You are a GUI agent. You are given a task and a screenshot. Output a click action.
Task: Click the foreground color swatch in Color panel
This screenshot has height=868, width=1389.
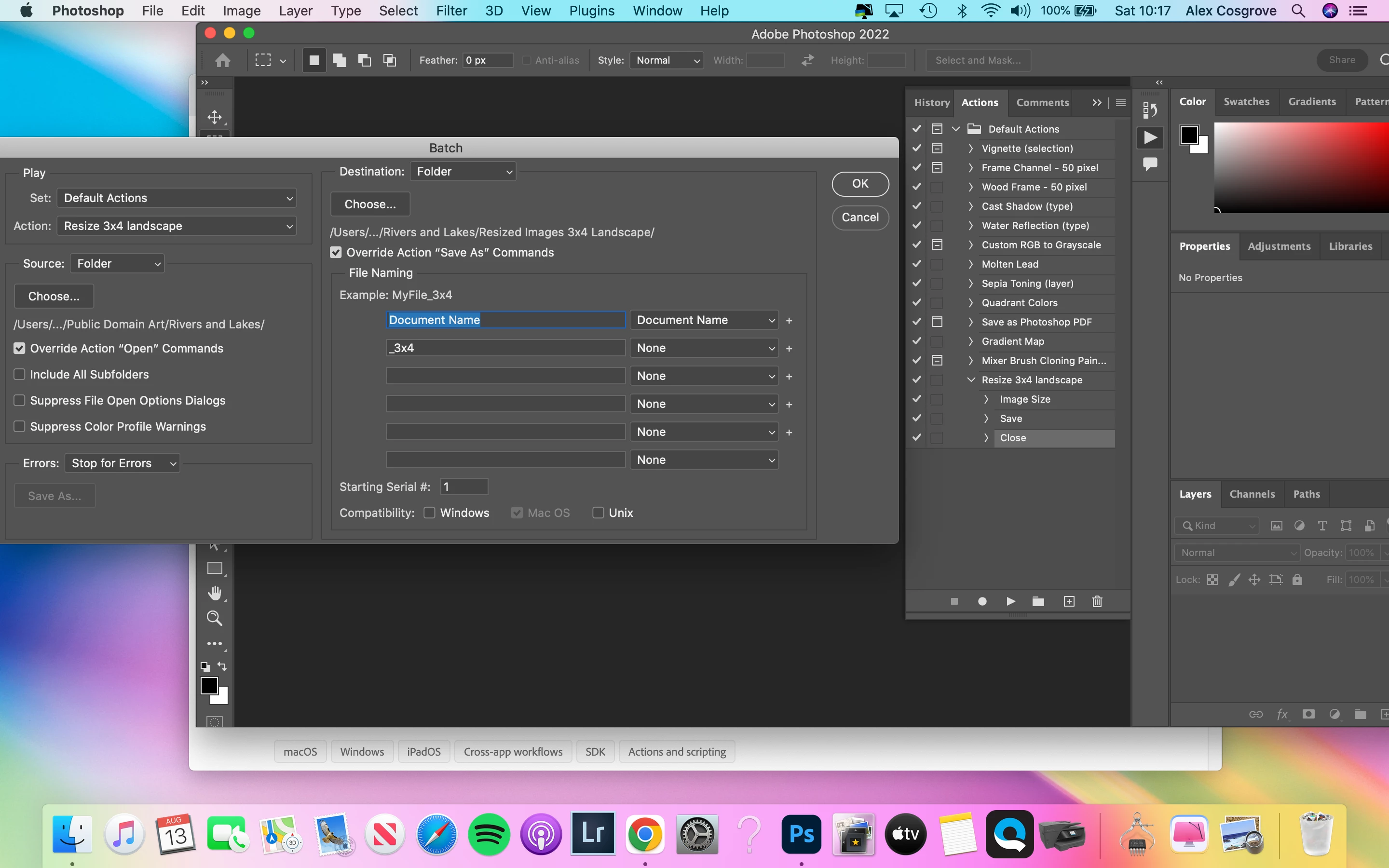point(1189,136)
